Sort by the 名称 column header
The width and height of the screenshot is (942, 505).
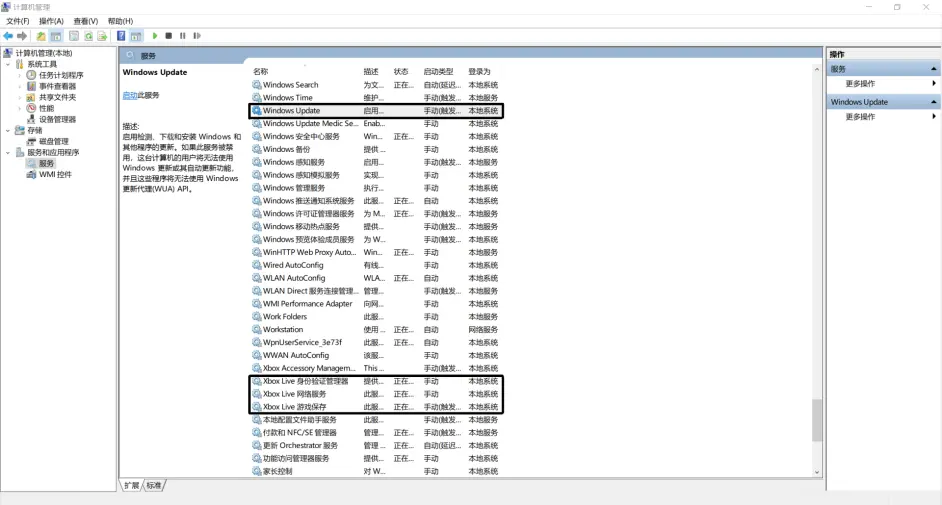261,71
